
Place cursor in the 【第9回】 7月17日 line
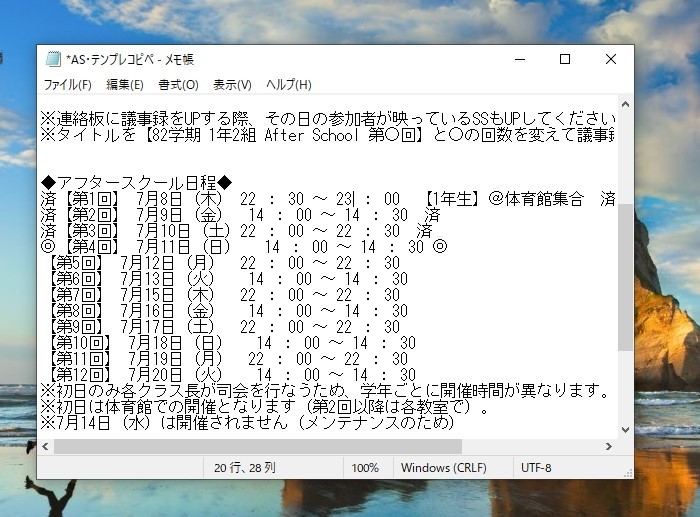click(x=224, y=327)
